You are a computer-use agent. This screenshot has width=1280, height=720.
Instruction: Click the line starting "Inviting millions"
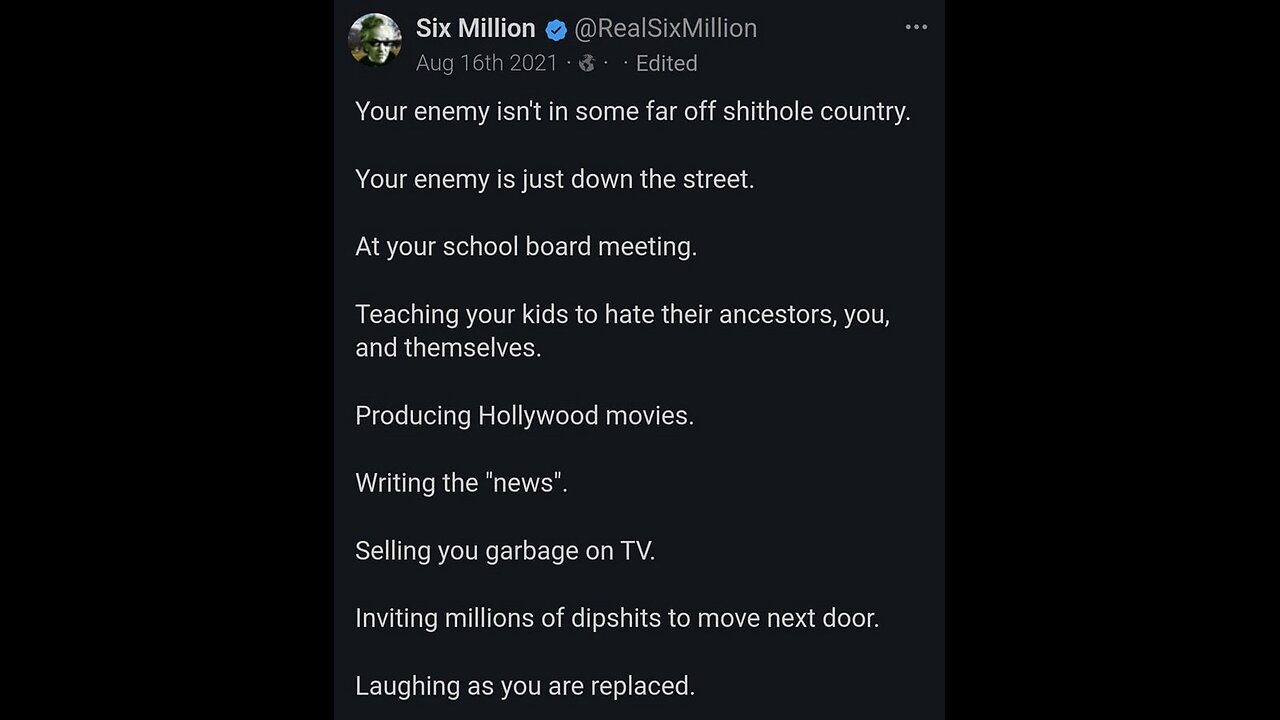(617, 618)
